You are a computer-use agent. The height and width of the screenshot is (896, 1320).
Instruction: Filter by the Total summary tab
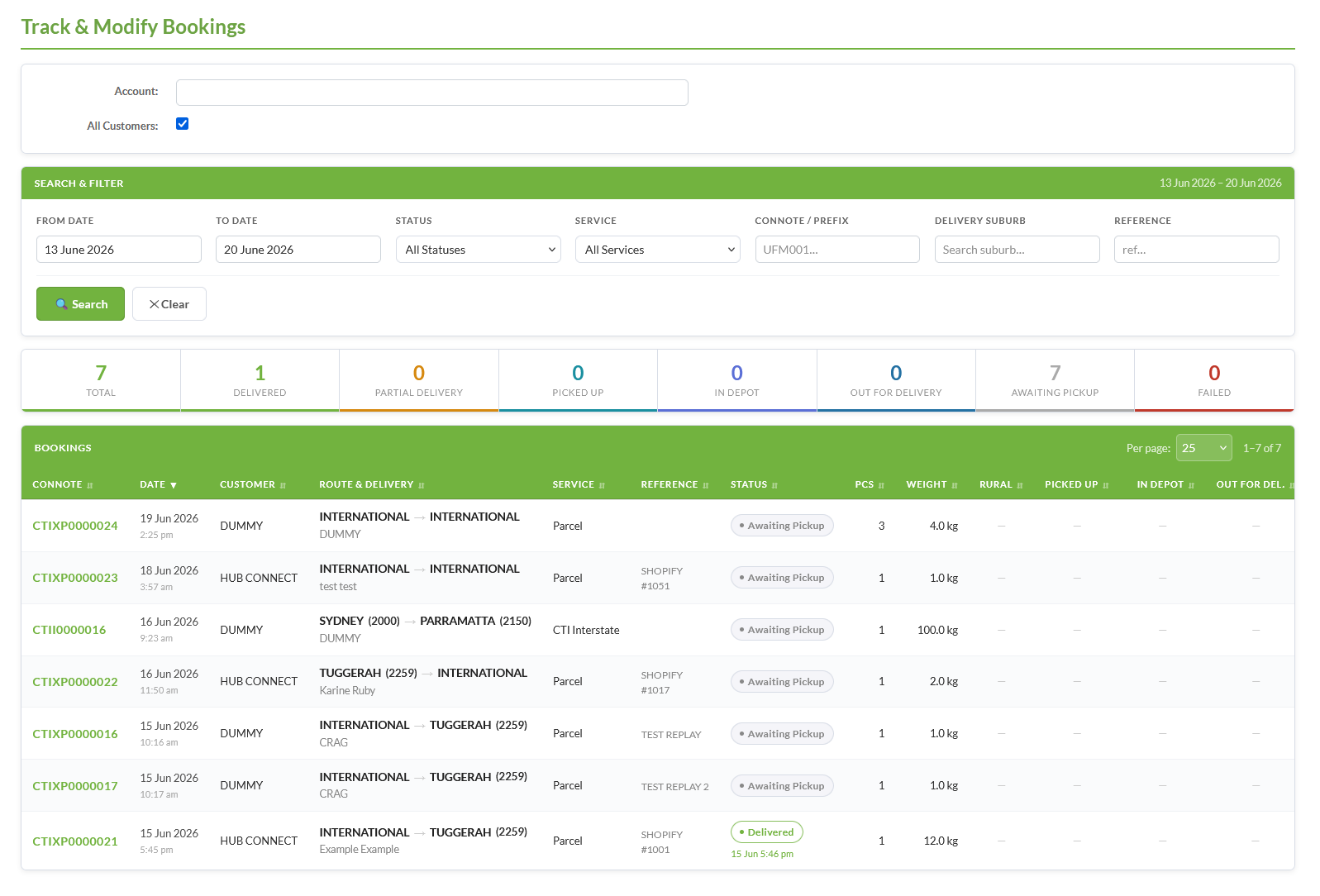pos(101,380)
